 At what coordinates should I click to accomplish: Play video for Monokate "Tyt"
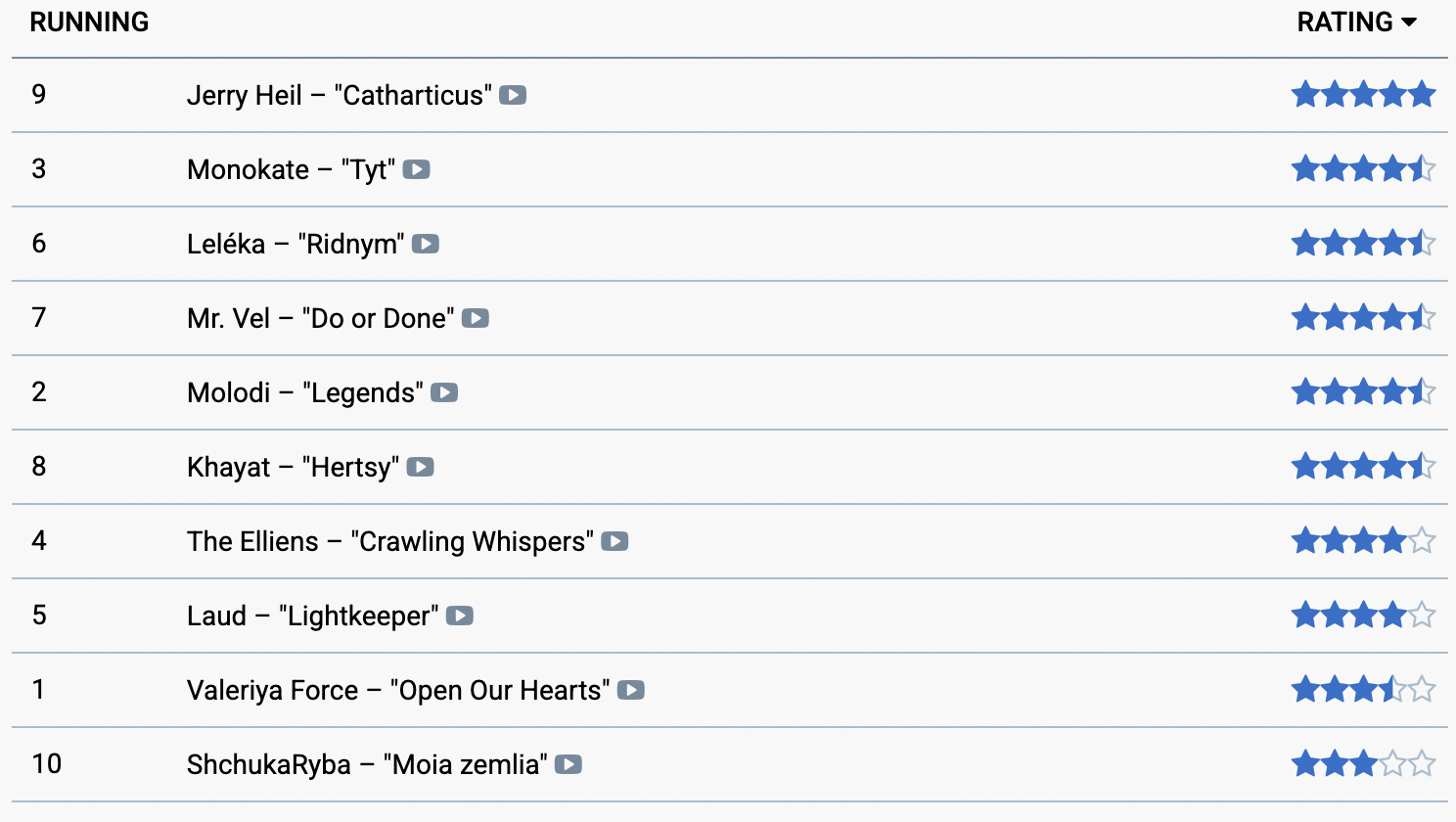(416, 169)
